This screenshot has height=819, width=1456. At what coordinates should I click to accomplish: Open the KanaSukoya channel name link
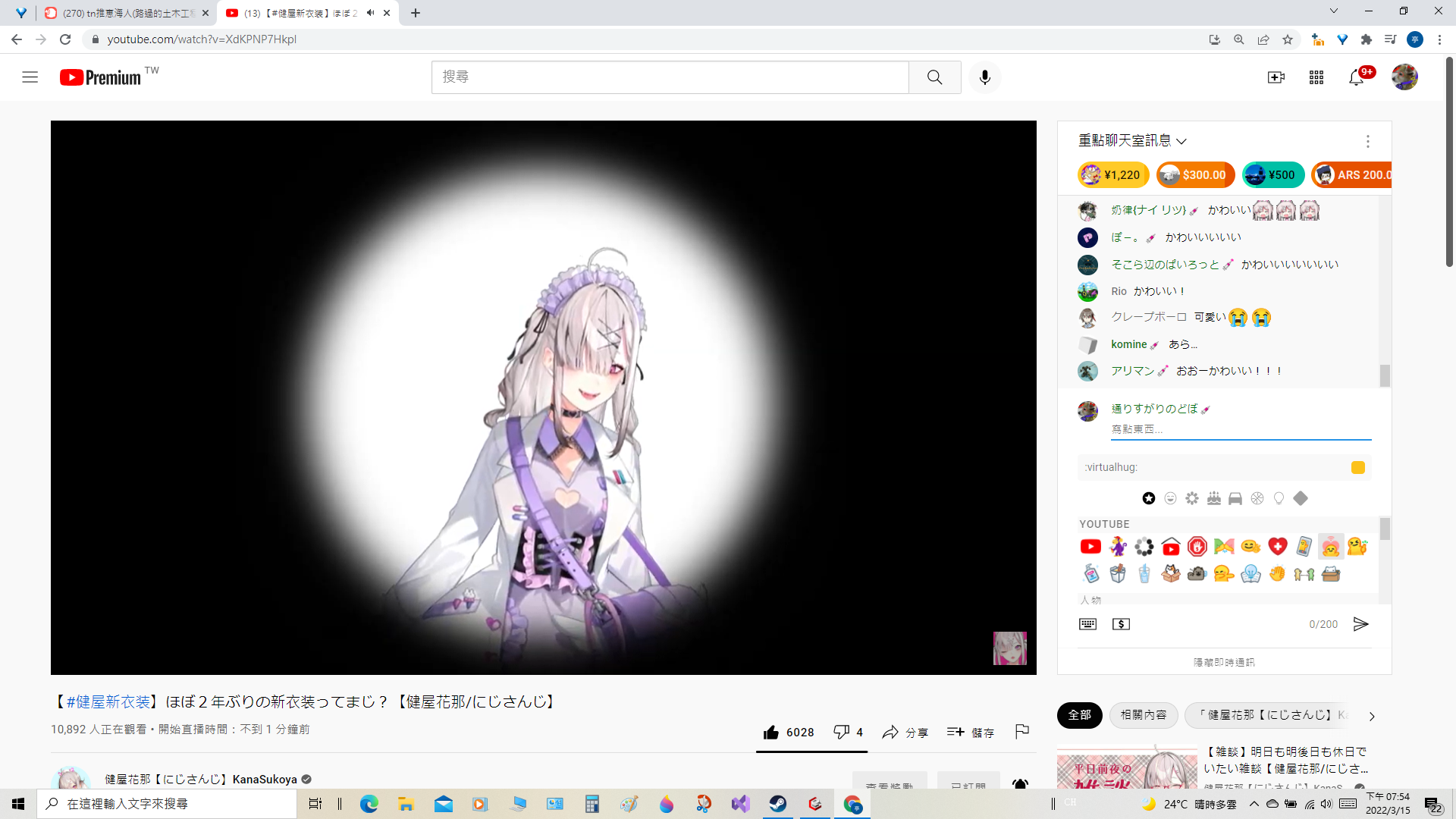point(200,780)
